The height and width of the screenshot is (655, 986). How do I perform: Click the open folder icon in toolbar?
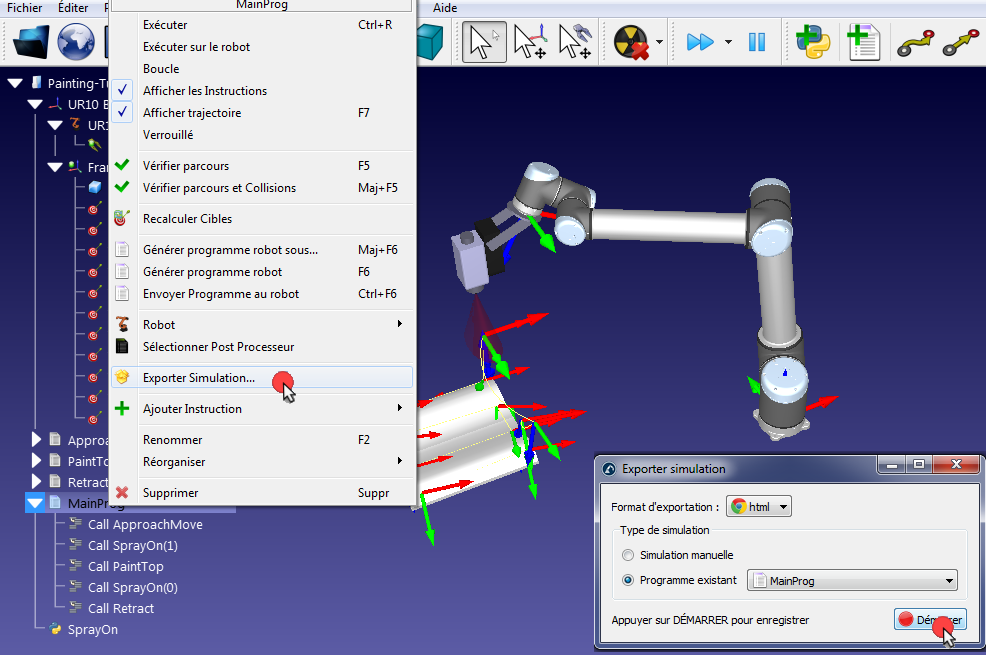coord(31,41)
